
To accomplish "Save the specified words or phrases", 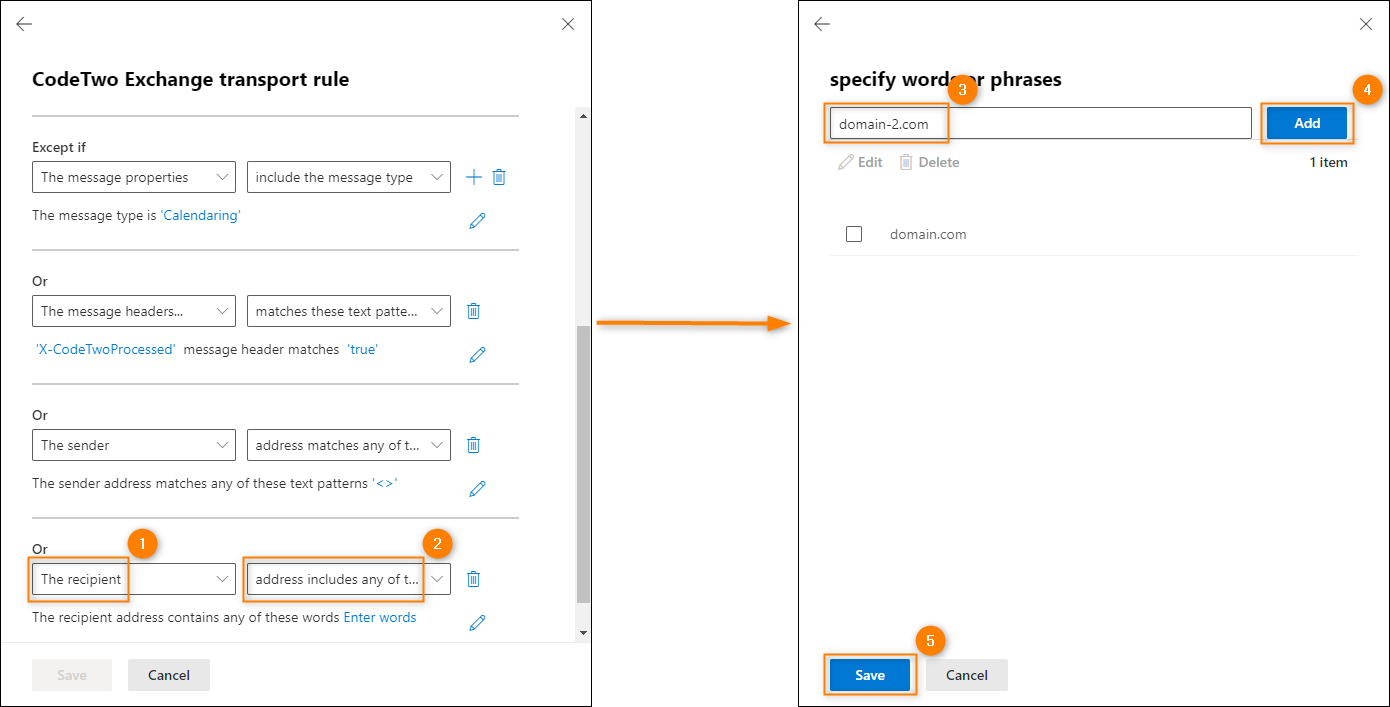I will coord(870,675).
